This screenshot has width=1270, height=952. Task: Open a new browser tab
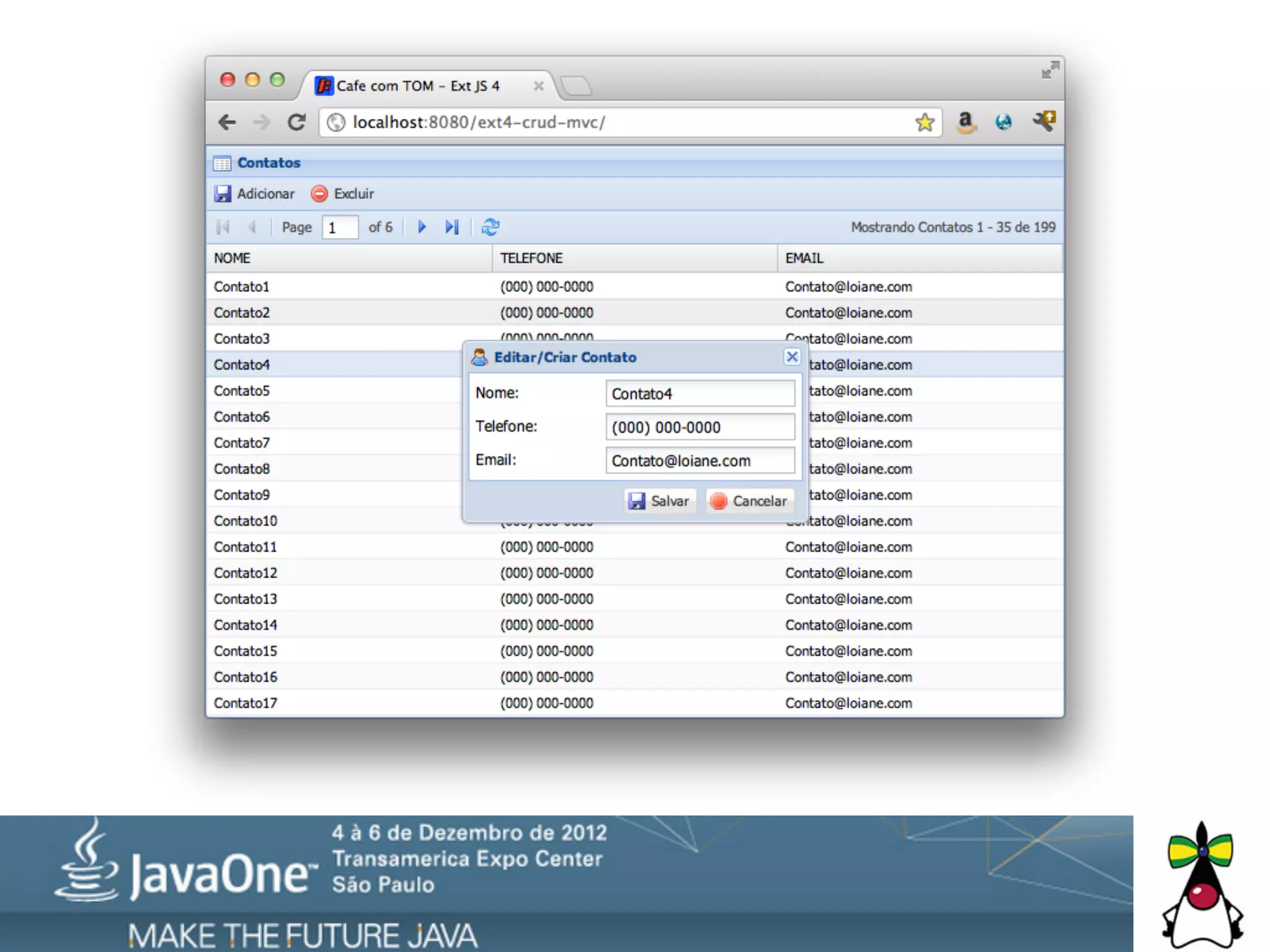(577, 86)
